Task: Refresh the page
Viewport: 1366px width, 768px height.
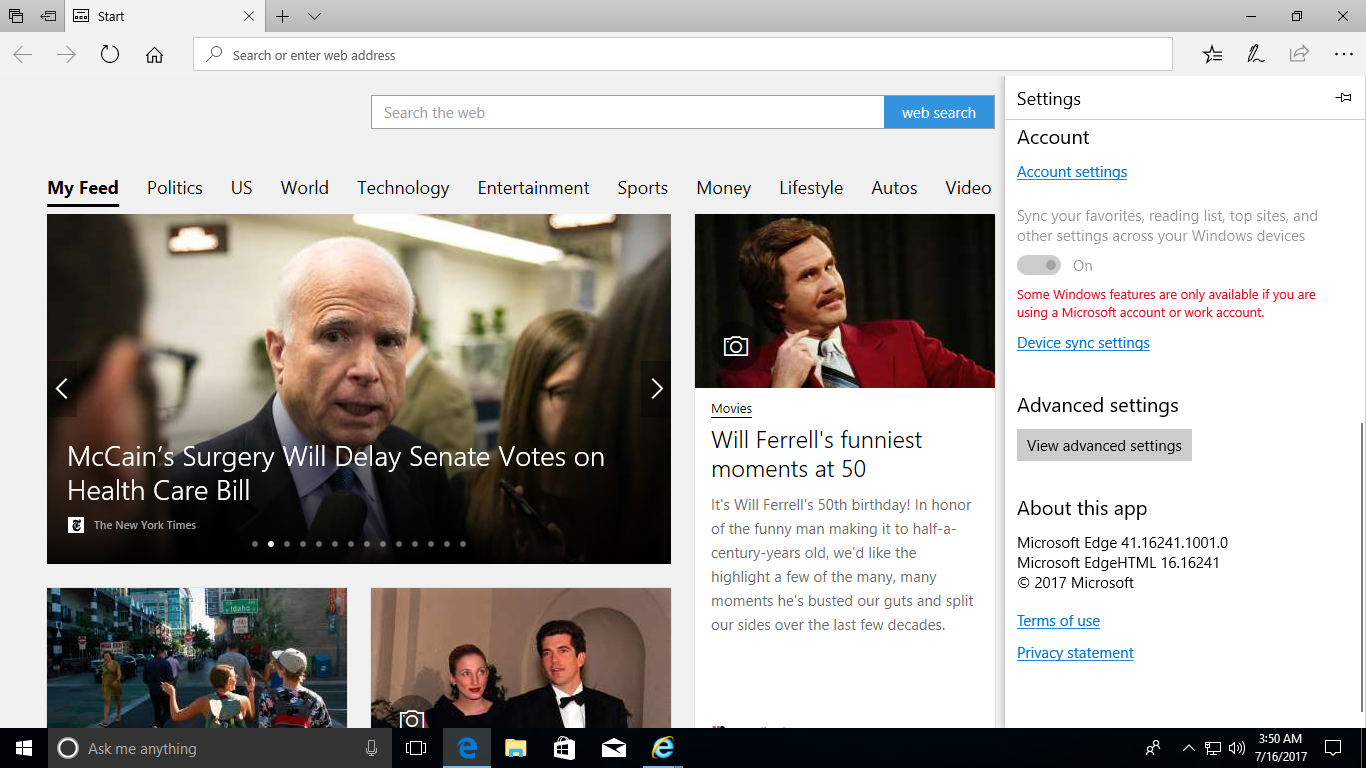Action: [110, 55]
